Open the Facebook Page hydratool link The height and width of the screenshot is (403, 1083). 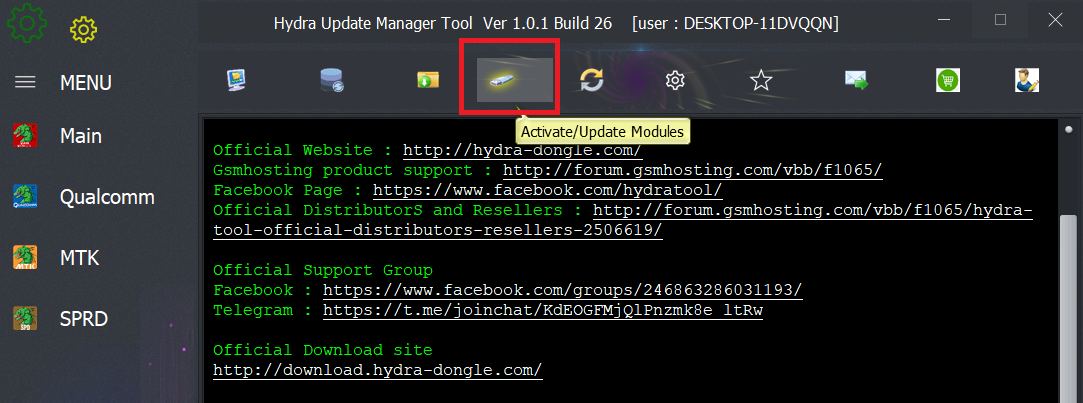(x=548, y=191)
